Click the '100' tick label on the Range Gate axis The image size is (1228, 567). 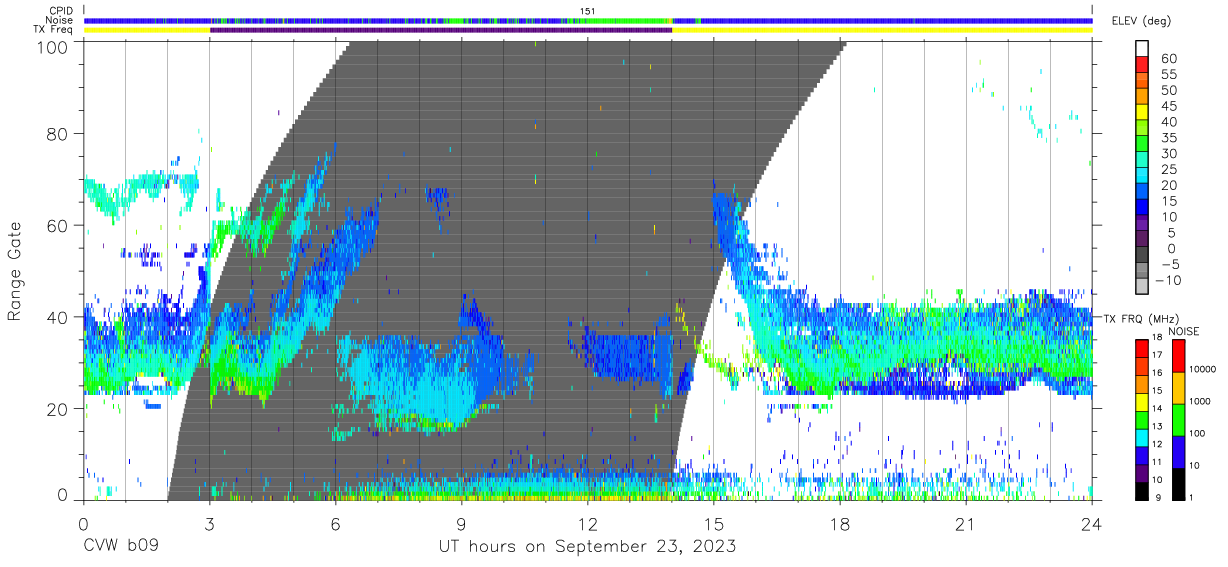pos(54,47)
